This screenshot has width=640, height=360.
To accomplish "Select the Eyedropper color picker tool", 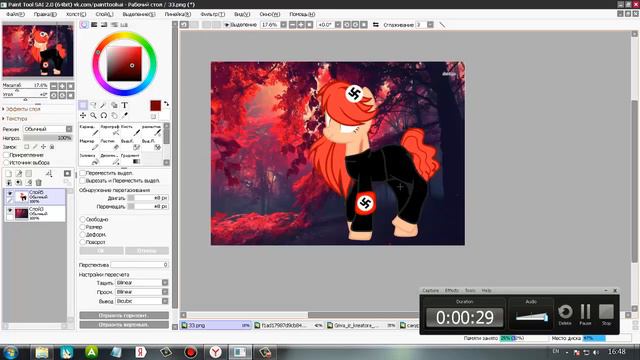I will click(x=124, y=116).
